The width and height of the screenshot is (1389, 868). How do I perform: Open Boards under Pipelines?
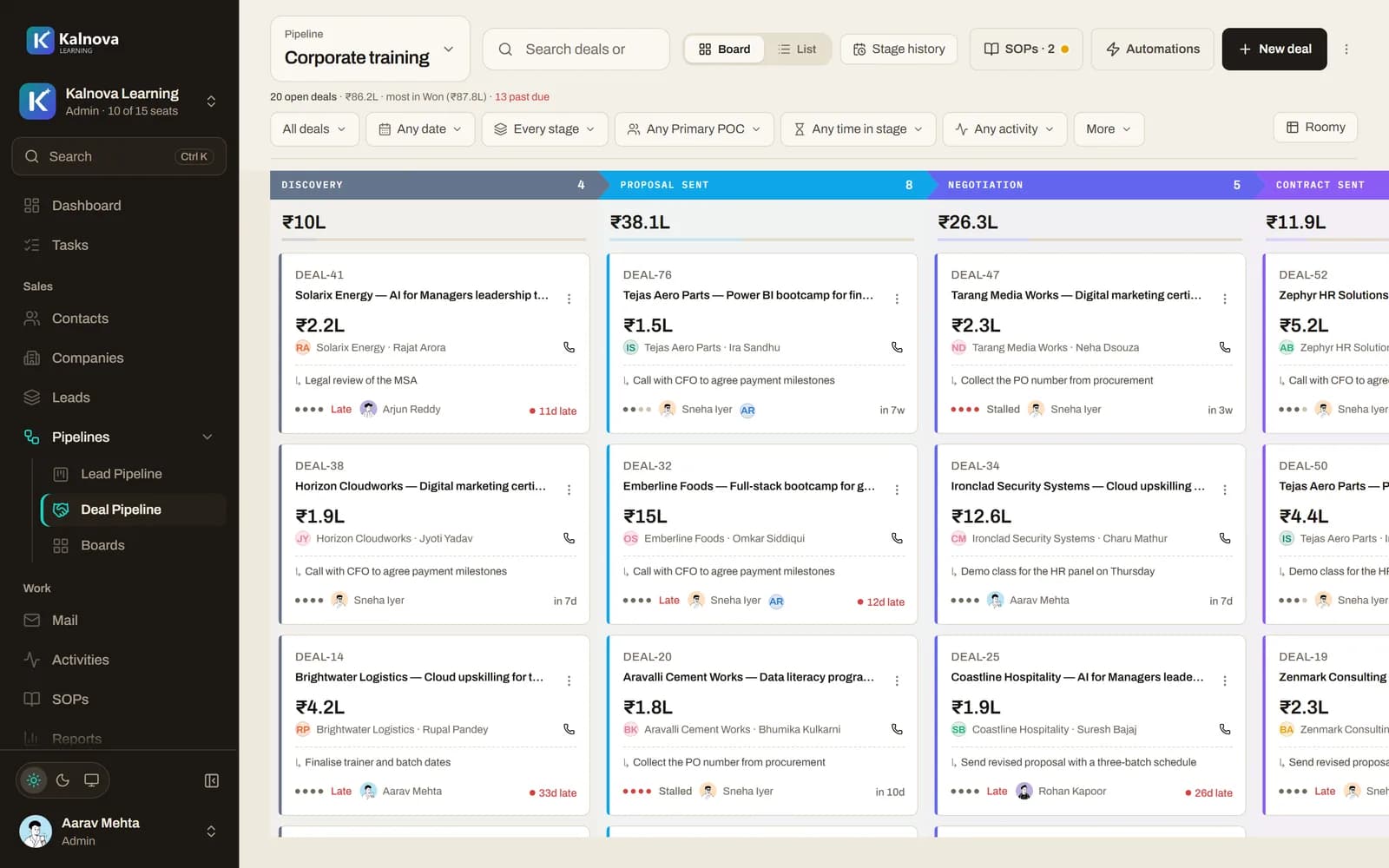(x=134, y=545)
